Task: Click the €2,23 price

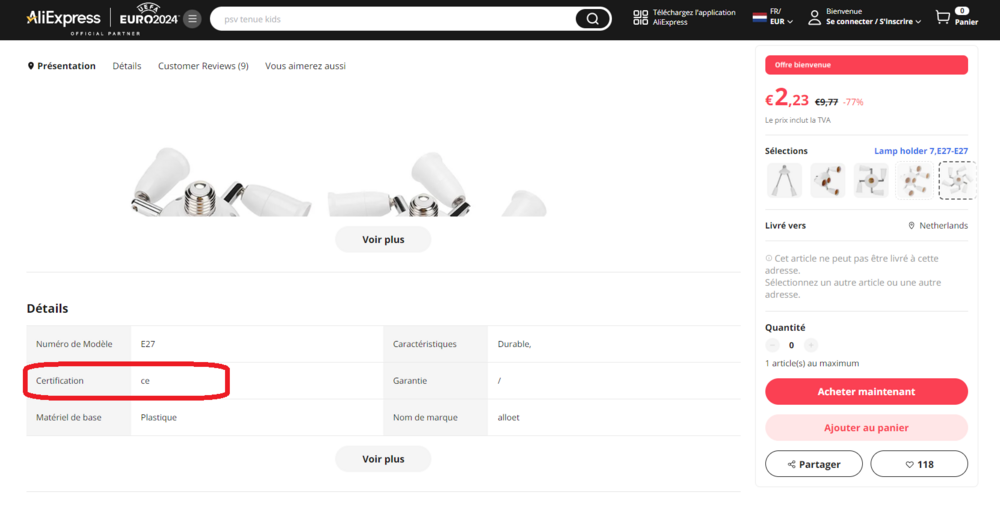Action: [x=787, y=99]
